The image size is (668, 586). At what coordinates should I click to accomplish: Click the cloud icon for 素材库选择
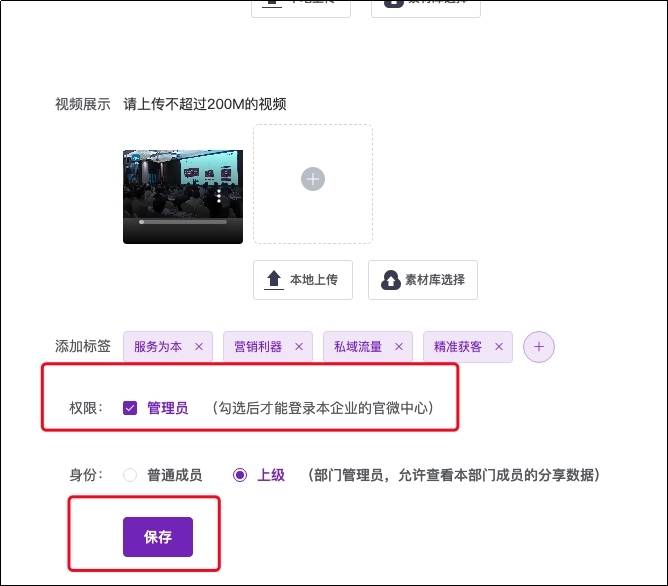(x=390, y=280)
